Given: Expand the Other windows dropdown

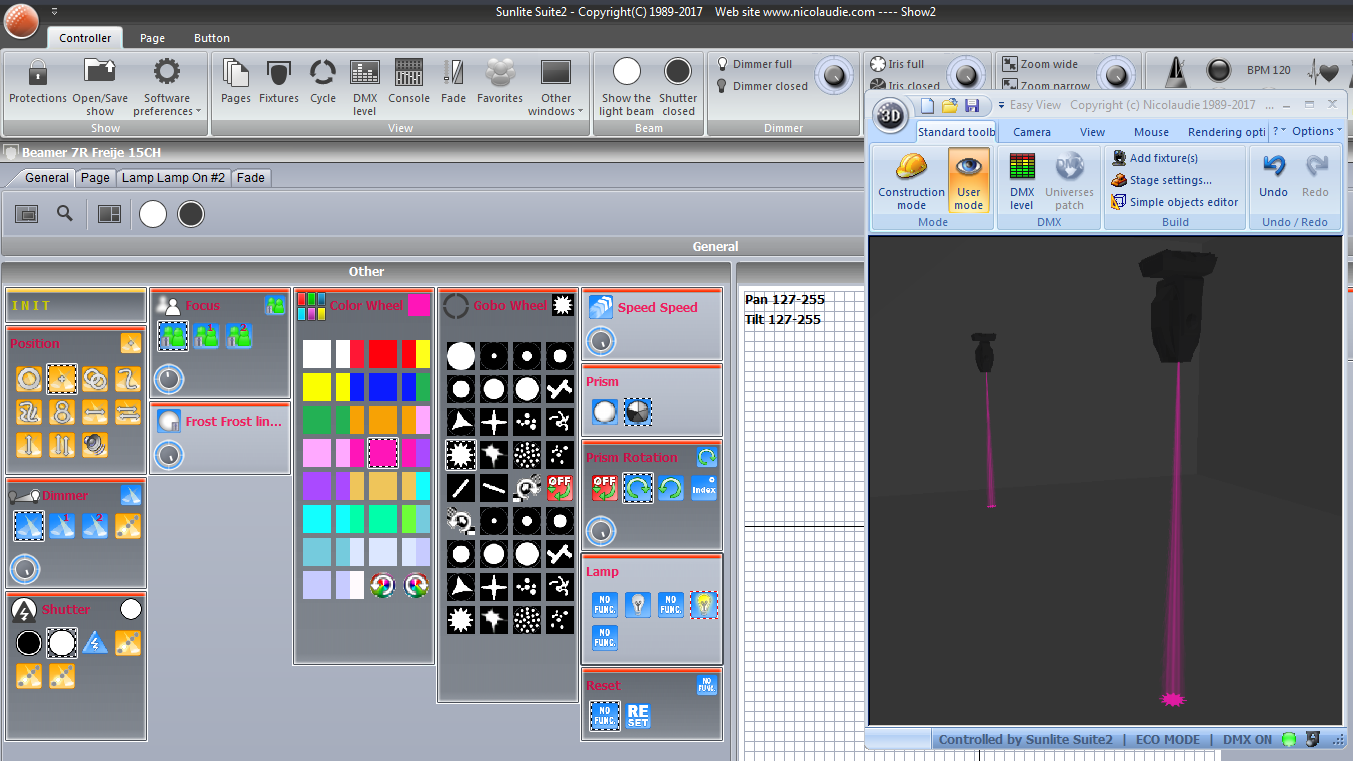Looking at the screenshot, I should pyautogui.click(x=556, y=87).
